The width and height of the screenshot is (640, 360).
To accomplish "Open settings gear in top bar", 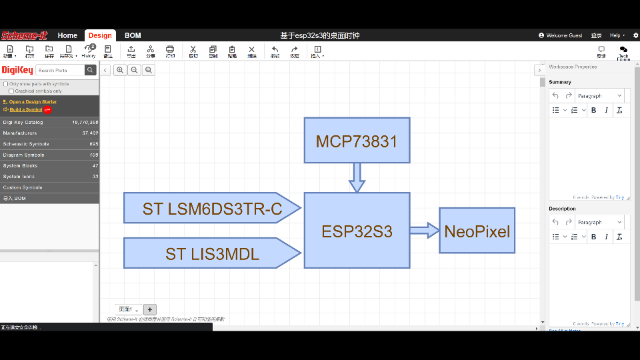I will point(636,36).
